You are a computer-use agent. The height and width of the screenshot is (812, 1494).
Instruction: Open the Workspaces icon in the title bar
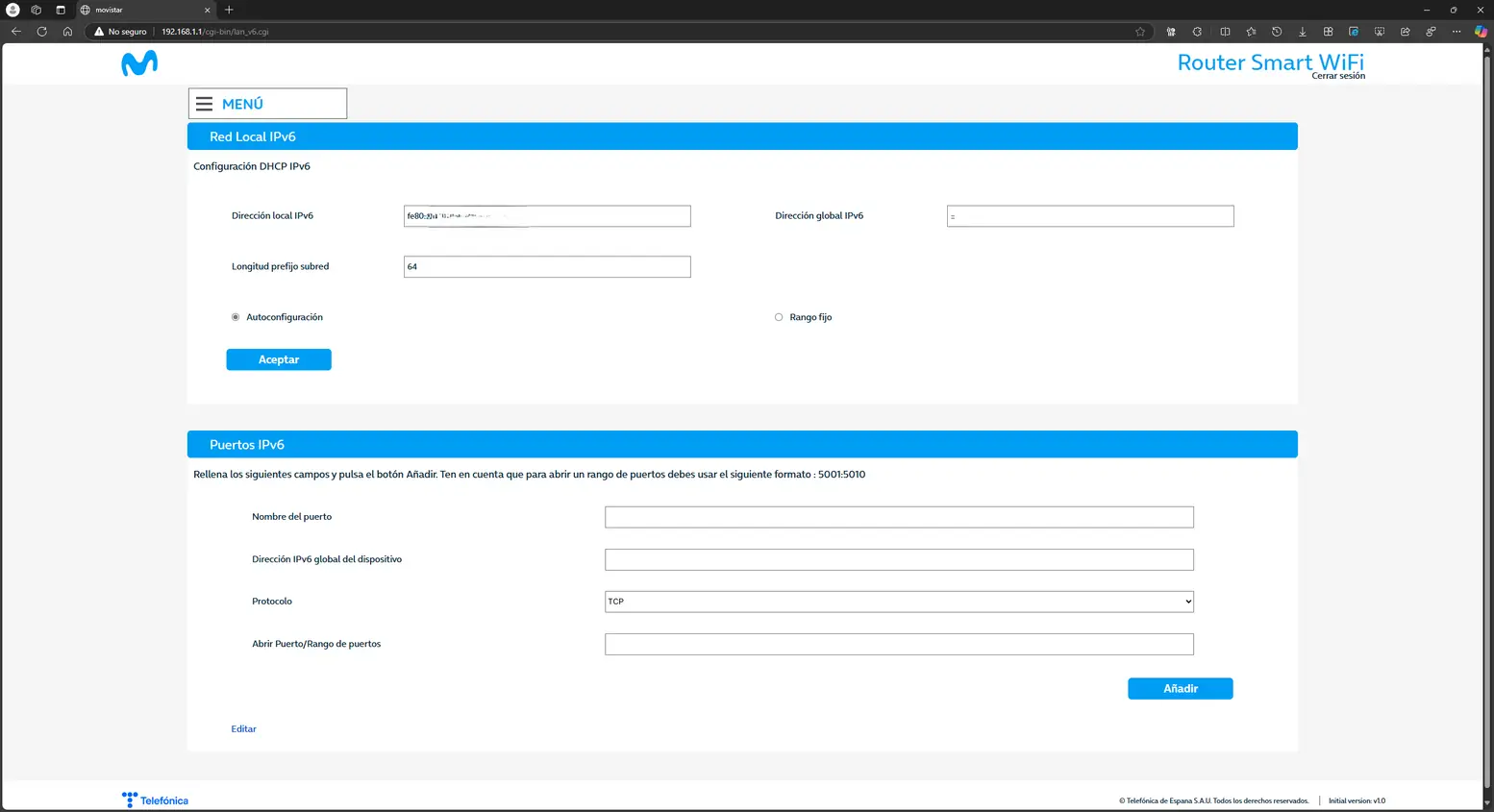[37, 10]
